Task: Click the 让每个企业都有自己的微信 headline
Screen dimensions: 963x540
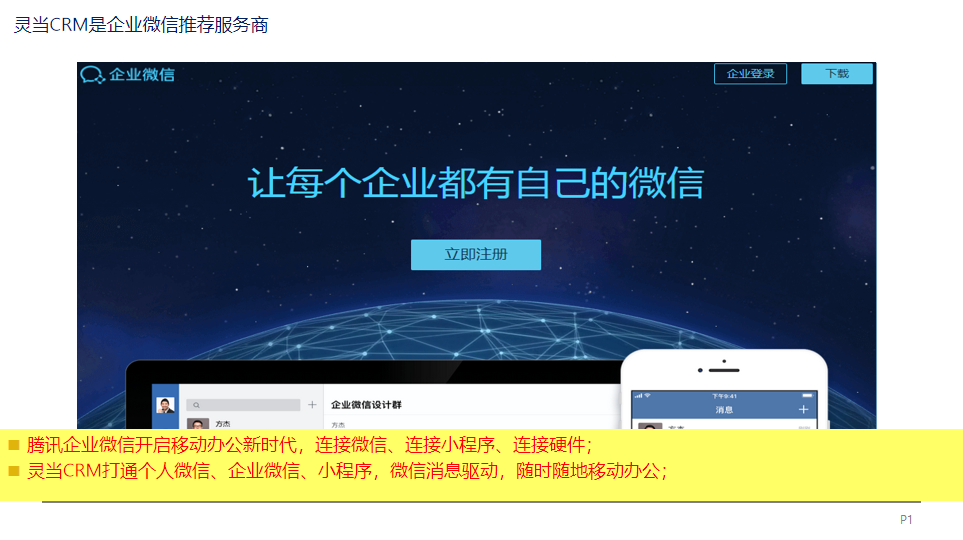Action: coord(476,182)
